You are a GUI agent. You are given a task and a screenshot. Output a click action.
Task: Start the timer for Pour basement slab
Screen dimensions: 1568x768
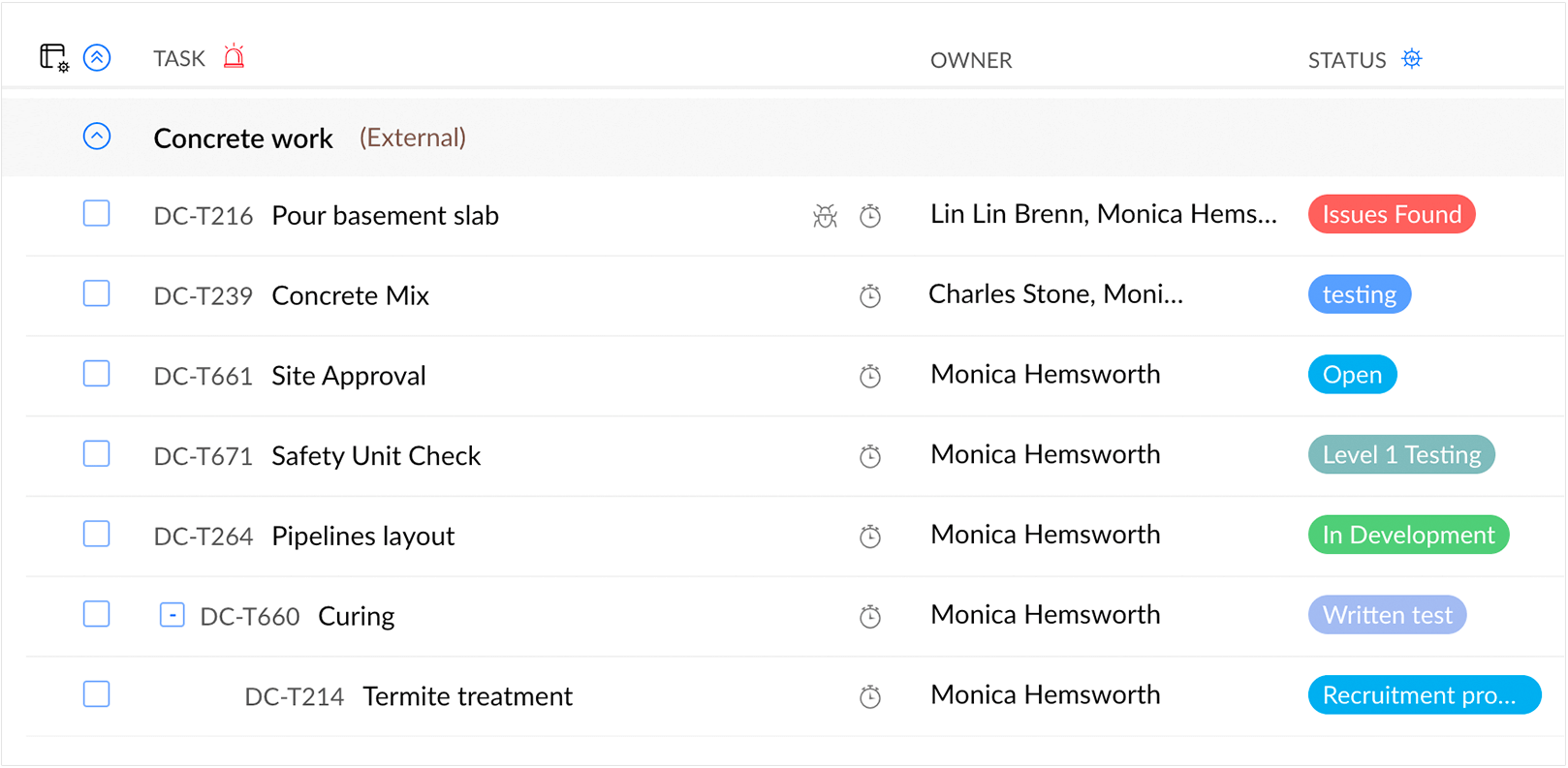pyautogui.click(x=870, y=216)
